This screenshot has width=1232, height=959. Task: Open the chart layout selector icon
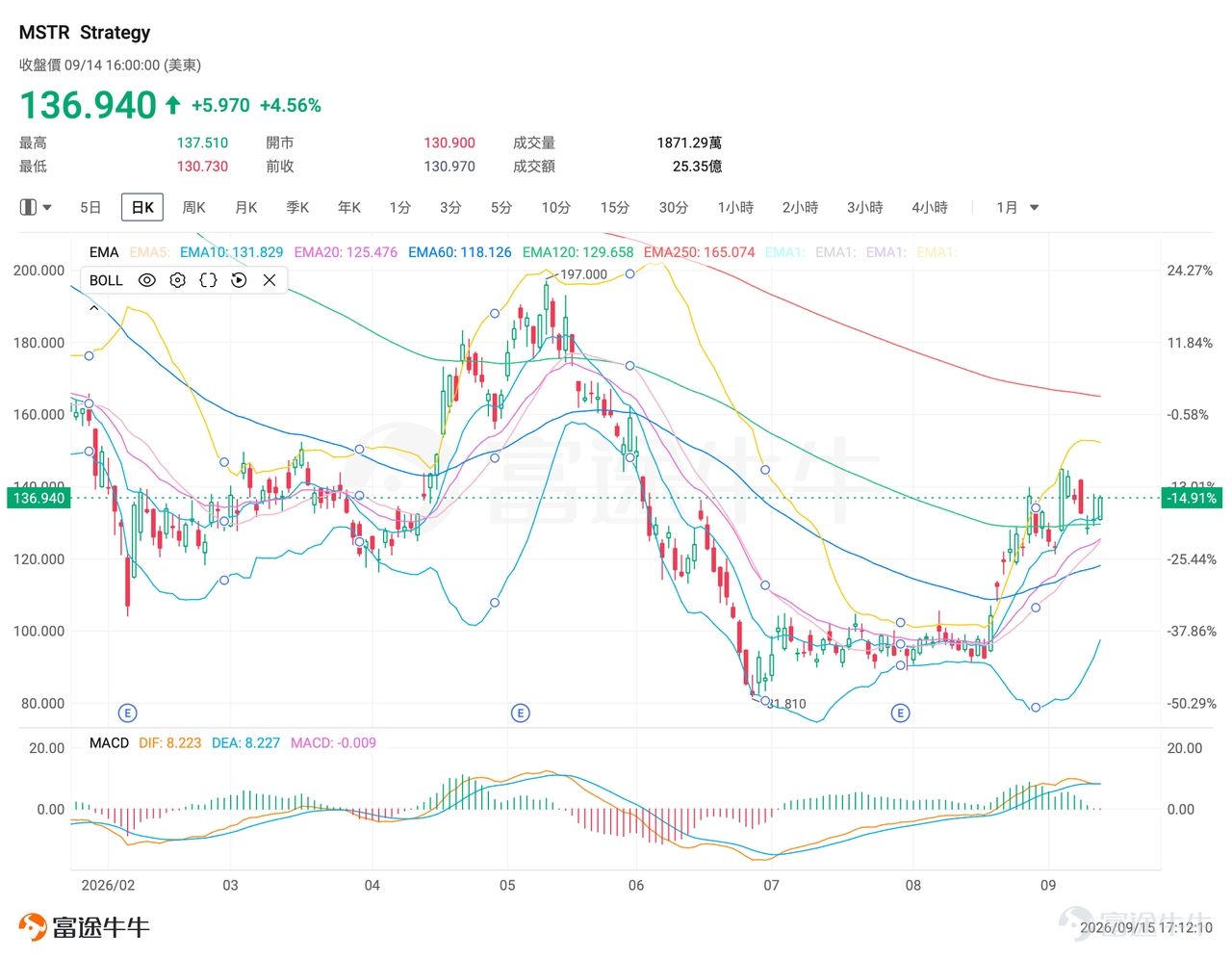pyautogui.click(x=36, y=207)
